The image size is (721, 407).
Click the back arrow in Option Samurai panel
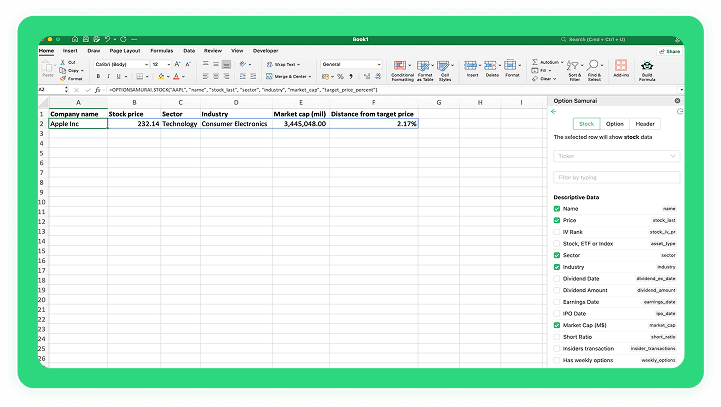pyautogui.click(x=554, y=111)
